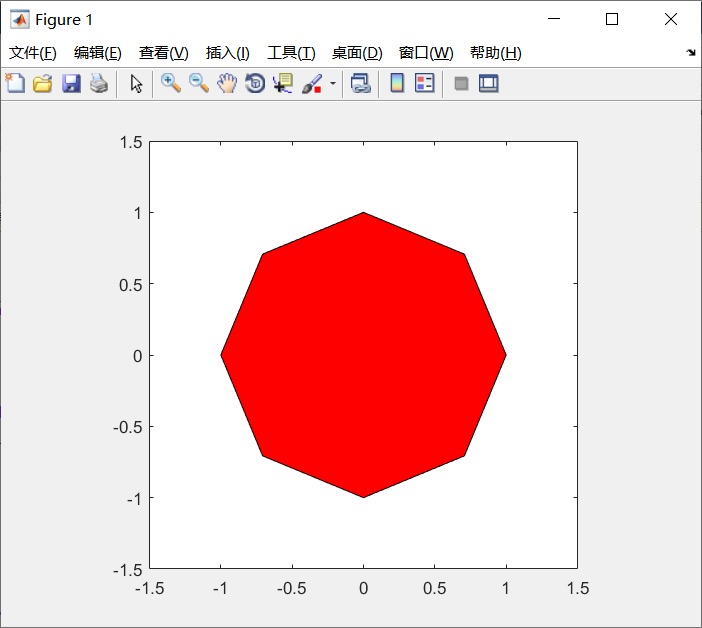Click Show Plot Tools and dock icon
Viewport: 702px width, 628px height.
tap(488, 83)
